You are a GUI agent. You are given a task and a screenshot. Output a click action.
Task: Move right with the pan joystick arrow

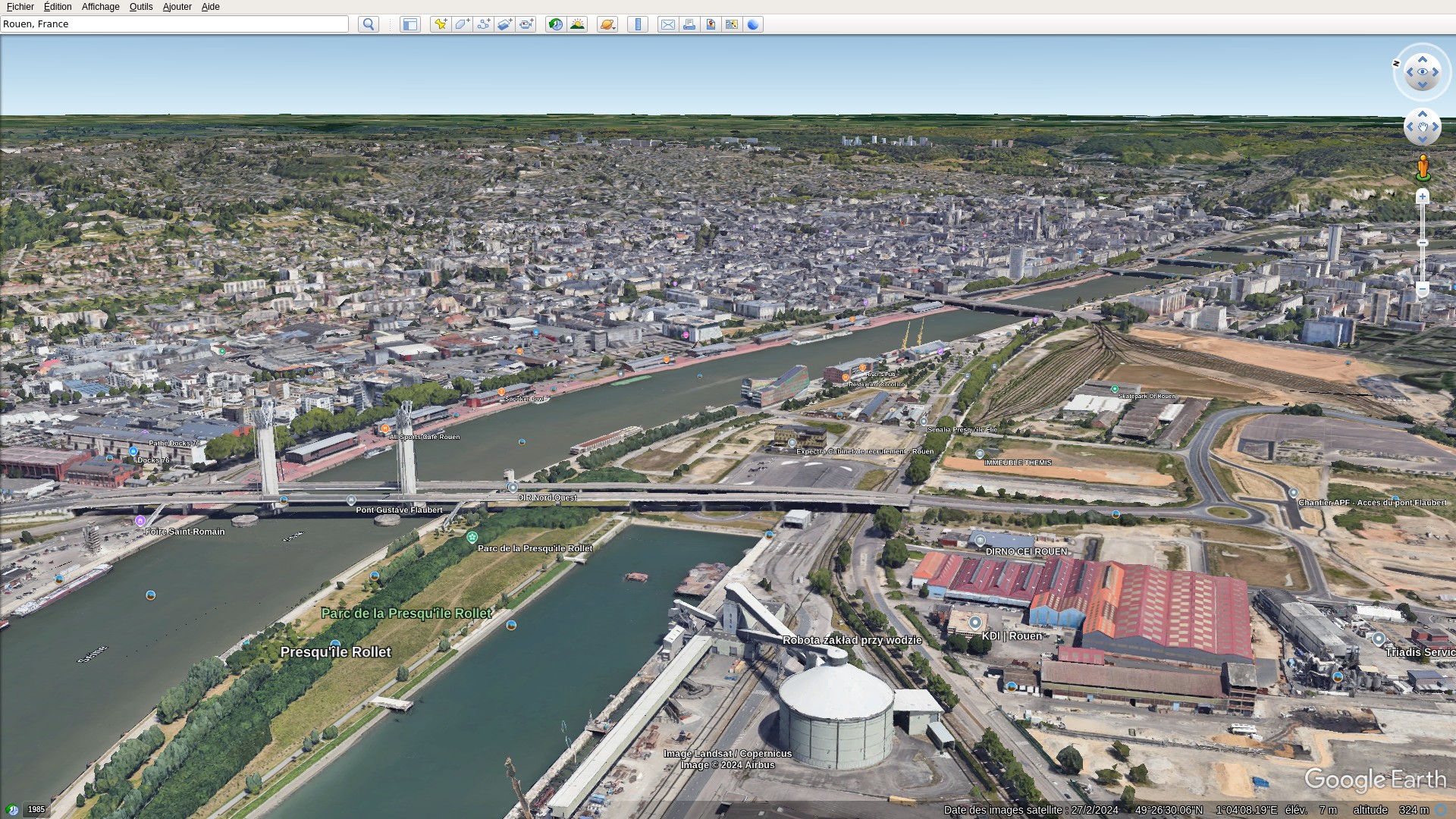(x=1436, y=127)
